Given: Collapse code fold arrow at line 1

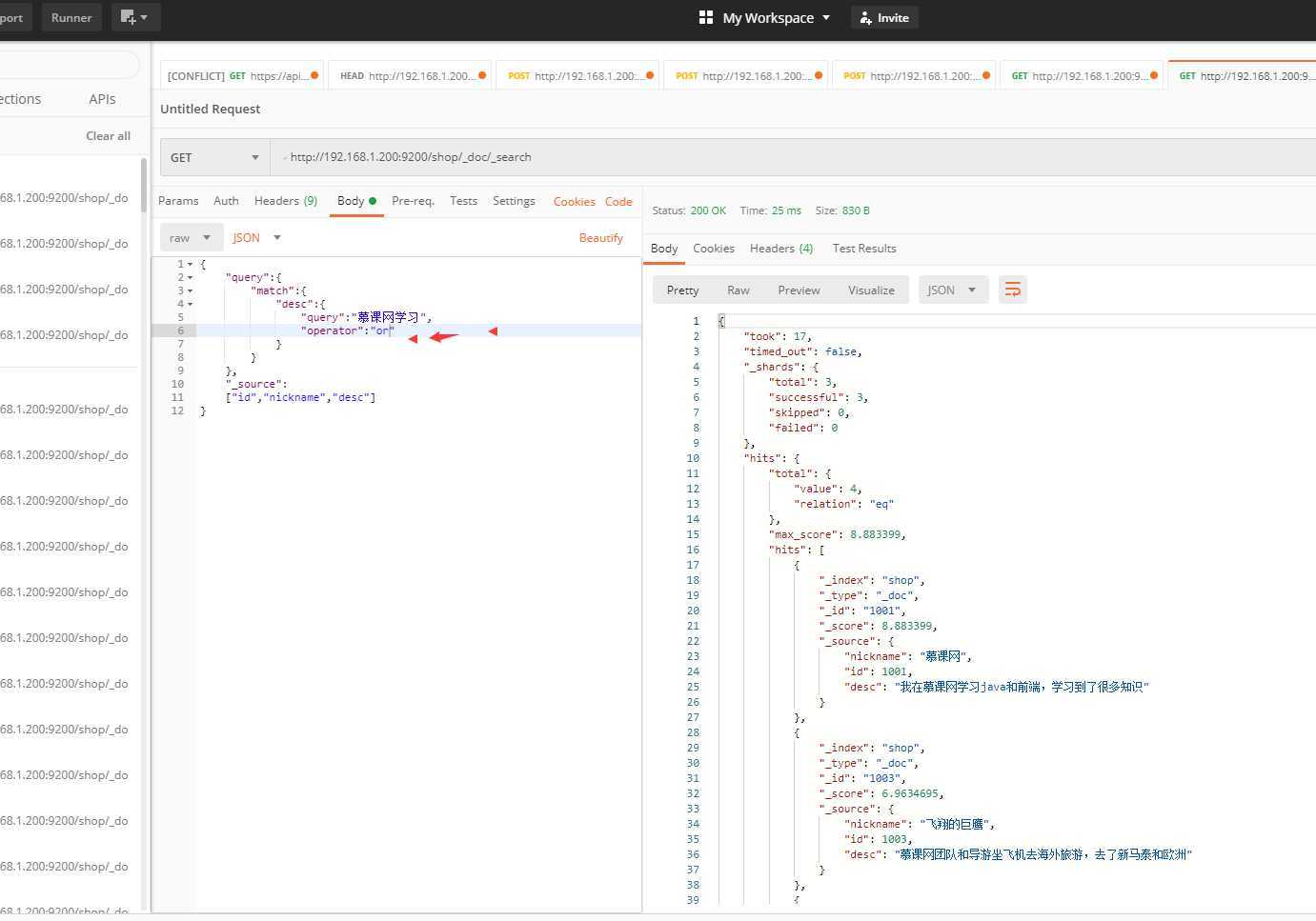Looking at the screenshot, I should (190, 264).
